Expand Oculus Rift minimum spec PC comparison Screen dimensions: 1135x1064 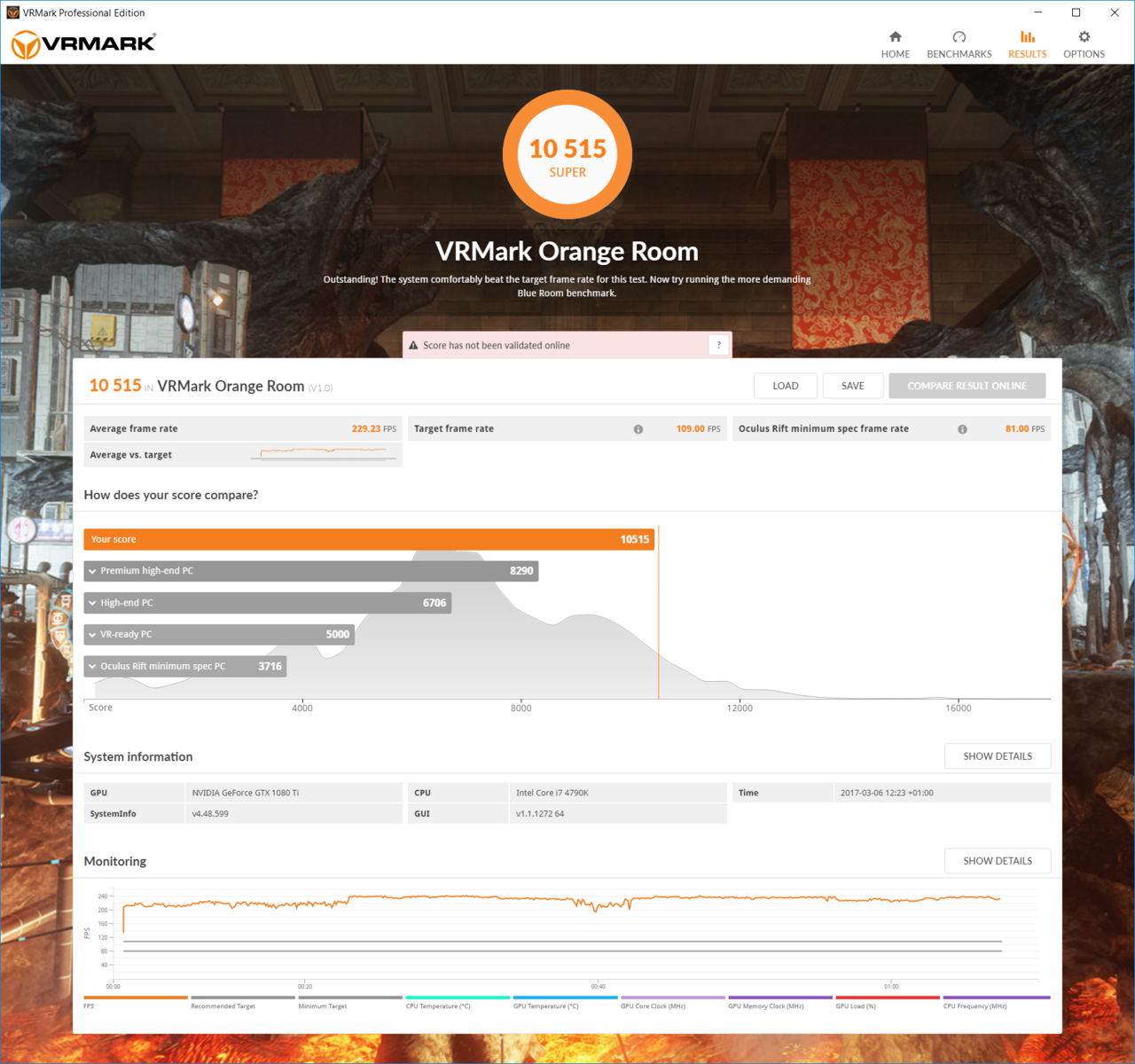coord(185,667)
